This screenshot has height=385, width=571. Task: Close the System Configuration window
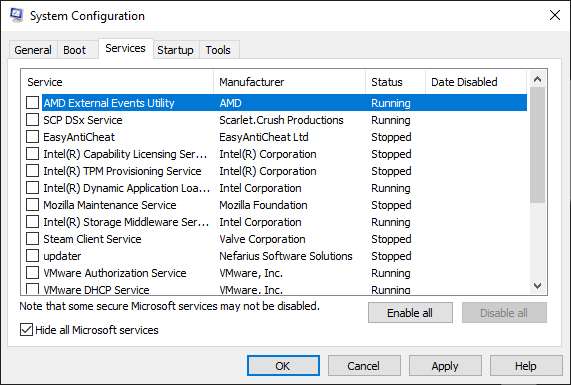(555, 15)
